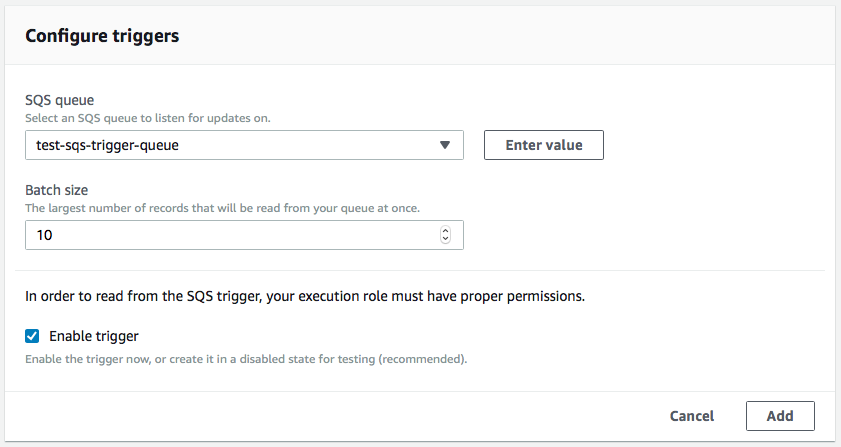Screen dimensions: 841x447
Task: Click the 'Select an SQS queue' helper text
Action: pyautogui.click(x=147, y=118)
